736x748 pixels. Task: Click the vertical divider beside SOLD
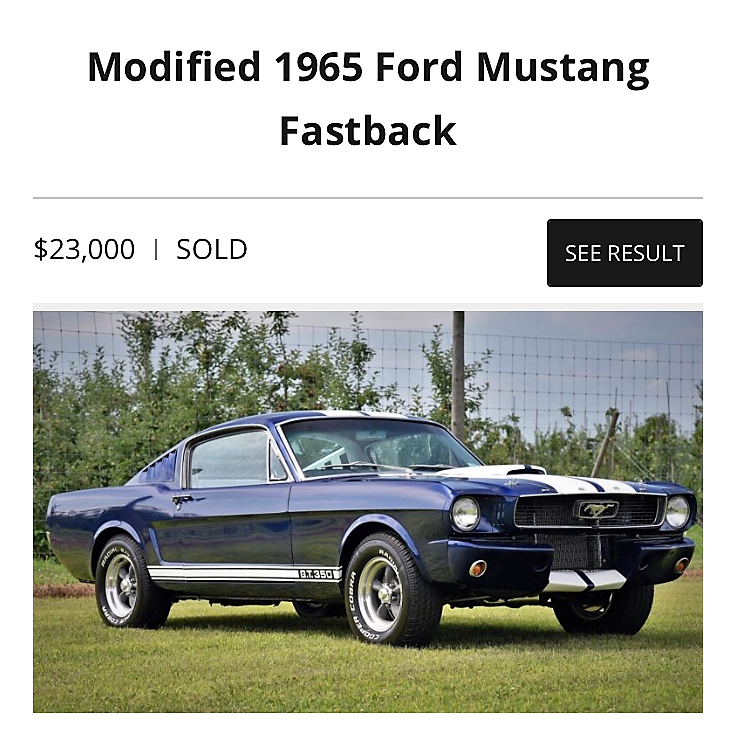coord(156,250)
